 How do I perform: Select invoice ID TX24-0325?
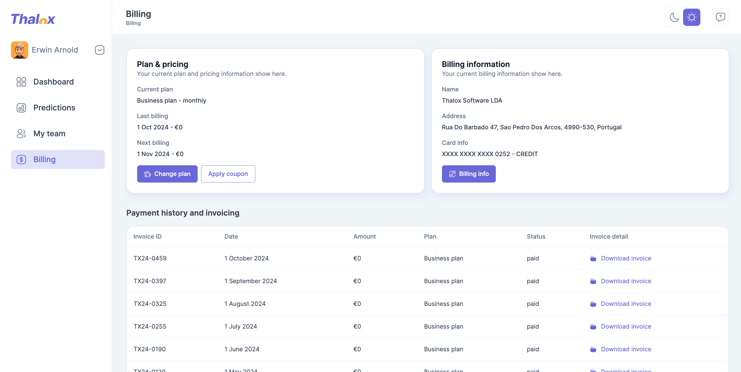tap(150, 304)
